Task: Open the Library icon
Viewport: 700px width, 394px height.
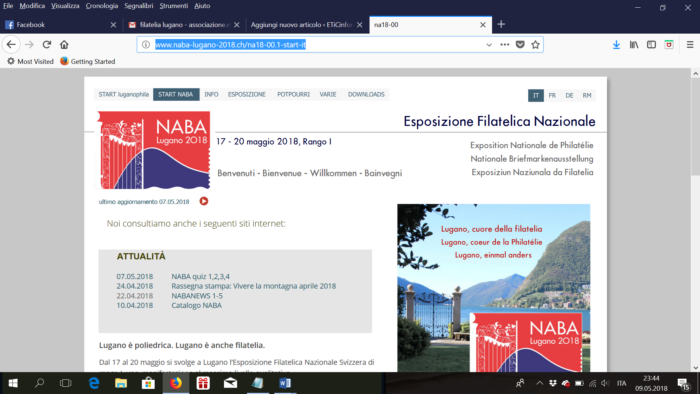Action: 634,45
